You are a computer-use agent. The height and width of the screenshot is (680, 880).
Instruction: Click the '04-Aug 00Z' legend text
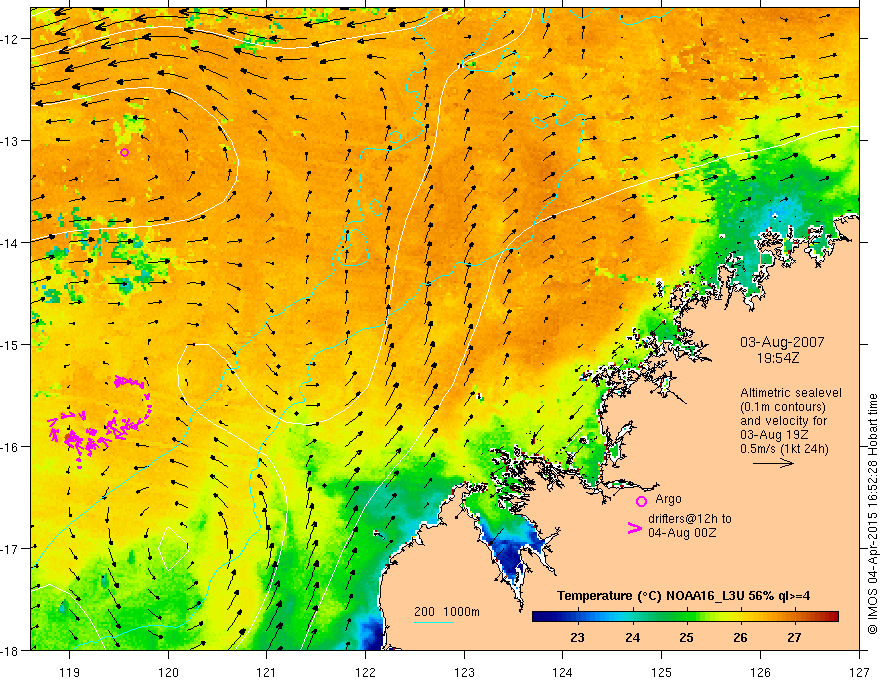click(x=682, y=532)
